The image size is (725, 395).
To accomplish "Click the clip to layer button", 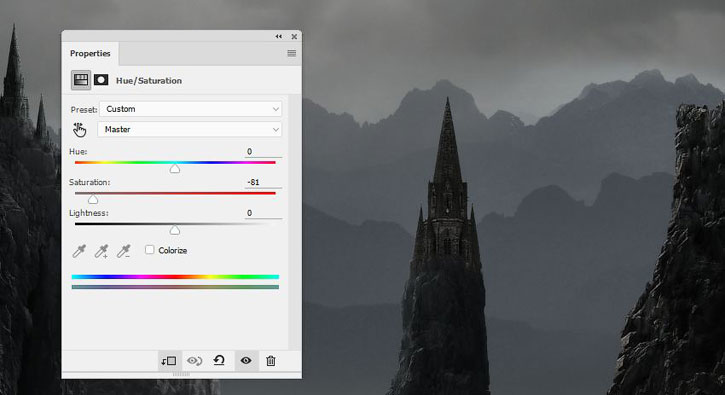I will click(169, 361).
